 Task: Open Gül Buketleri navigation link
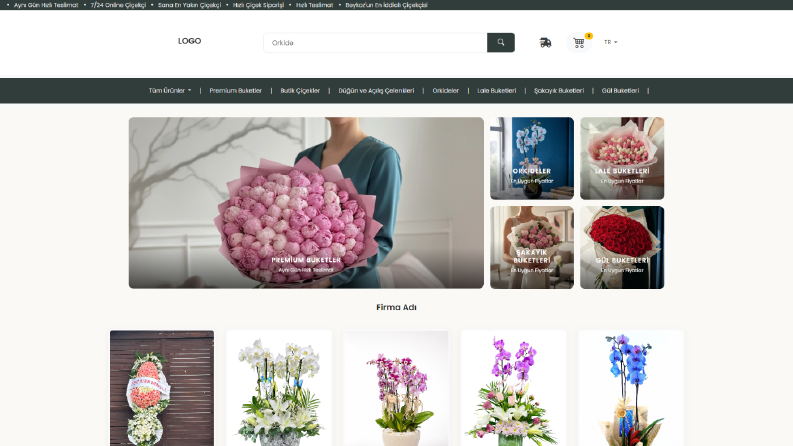tap(620, 91)
